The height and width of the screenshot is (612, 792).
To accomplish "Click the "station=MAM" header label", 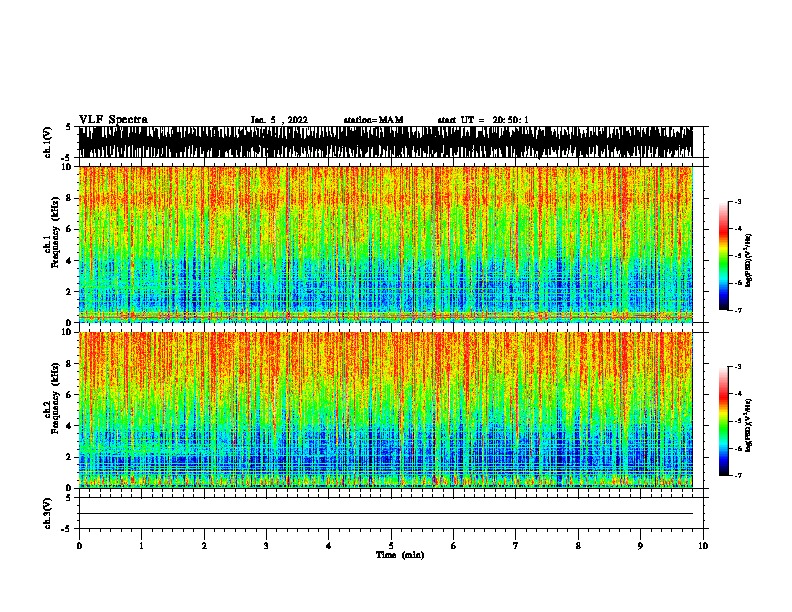I will [x=373, y=120].
